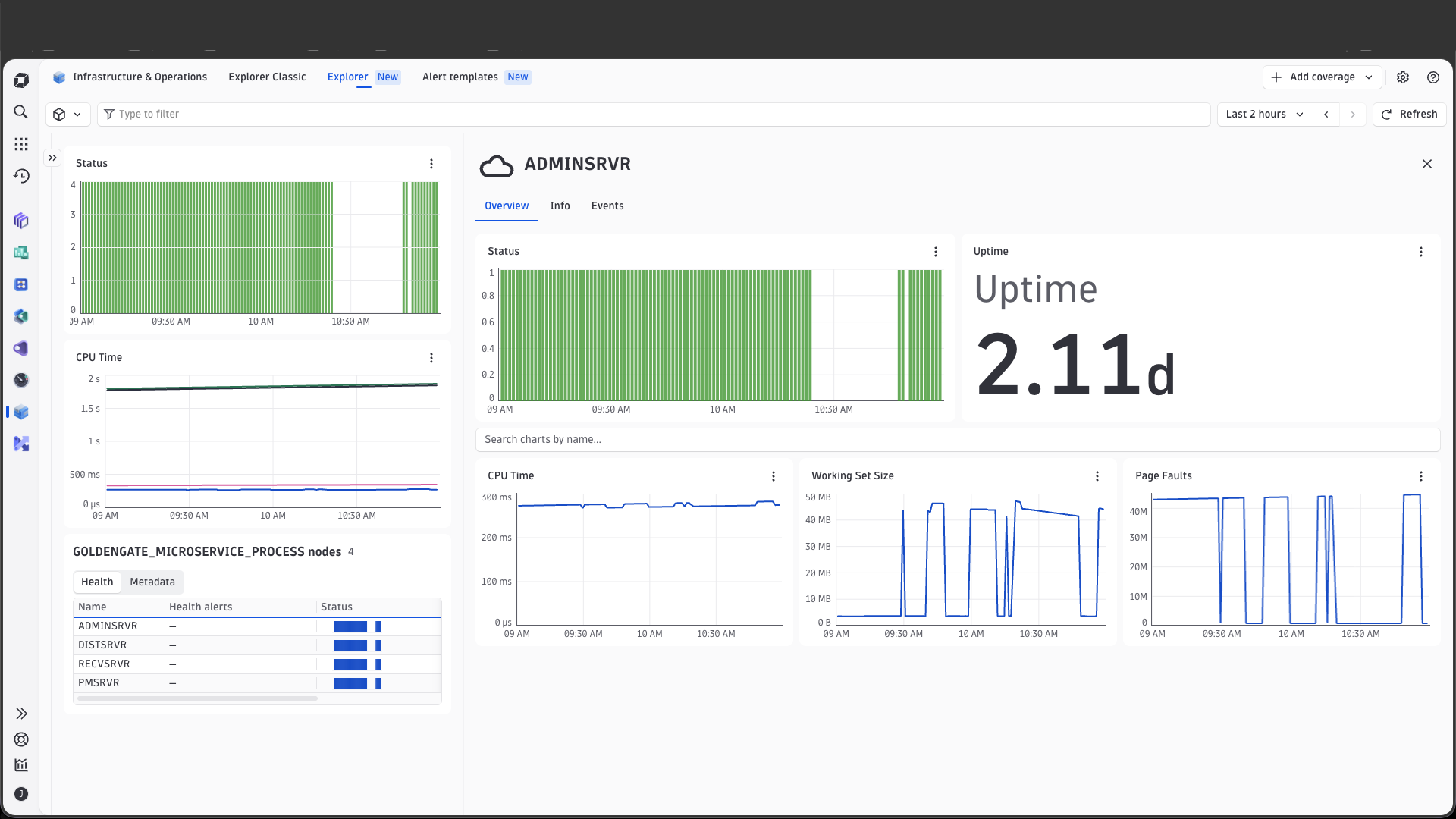Open the Last 2 hours timeframe dropdown
The image size is (1456, 819).
tap(1265, 115)
